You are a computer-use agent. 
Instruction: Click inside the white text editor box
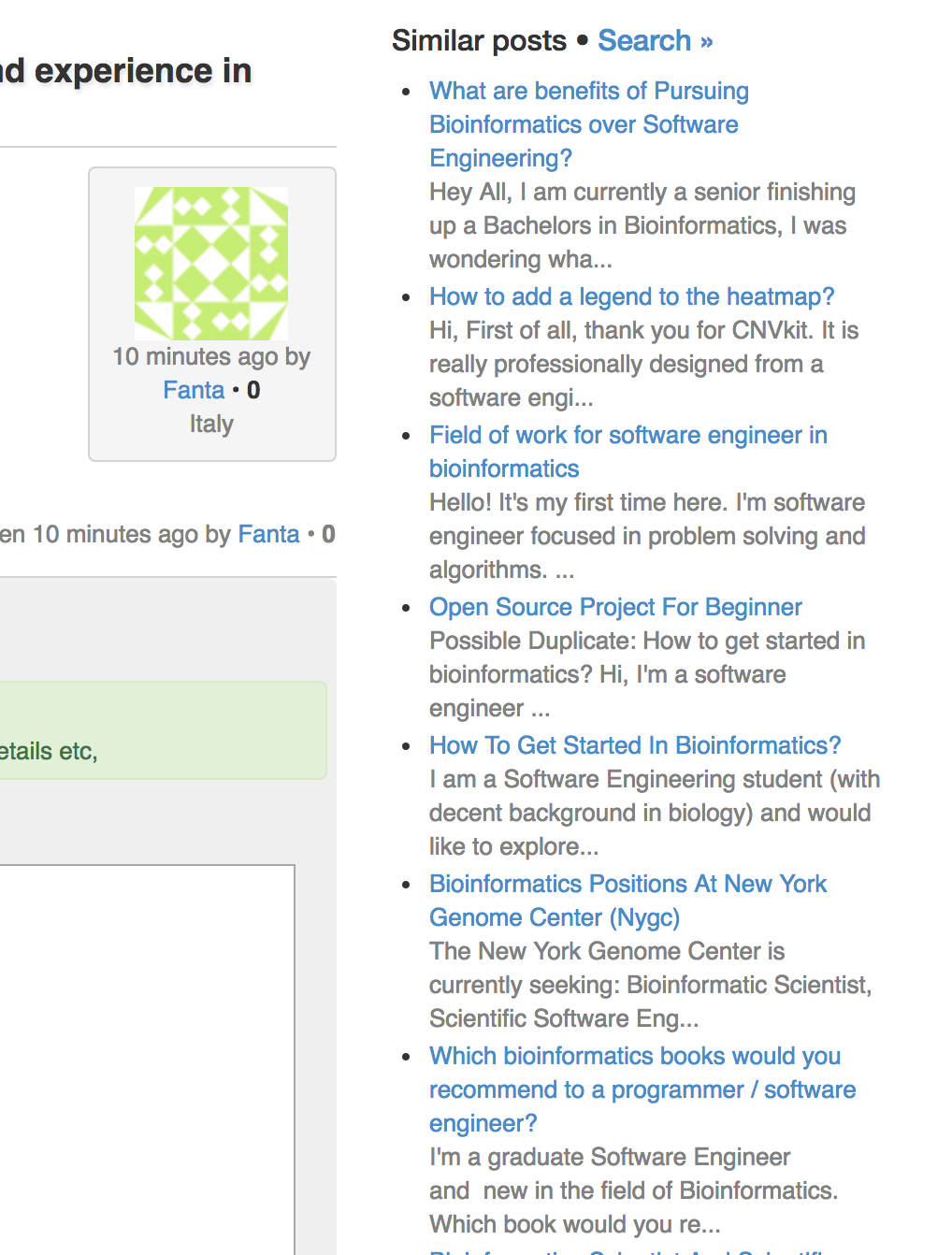pyautogui.click(x=147, y=1060)
